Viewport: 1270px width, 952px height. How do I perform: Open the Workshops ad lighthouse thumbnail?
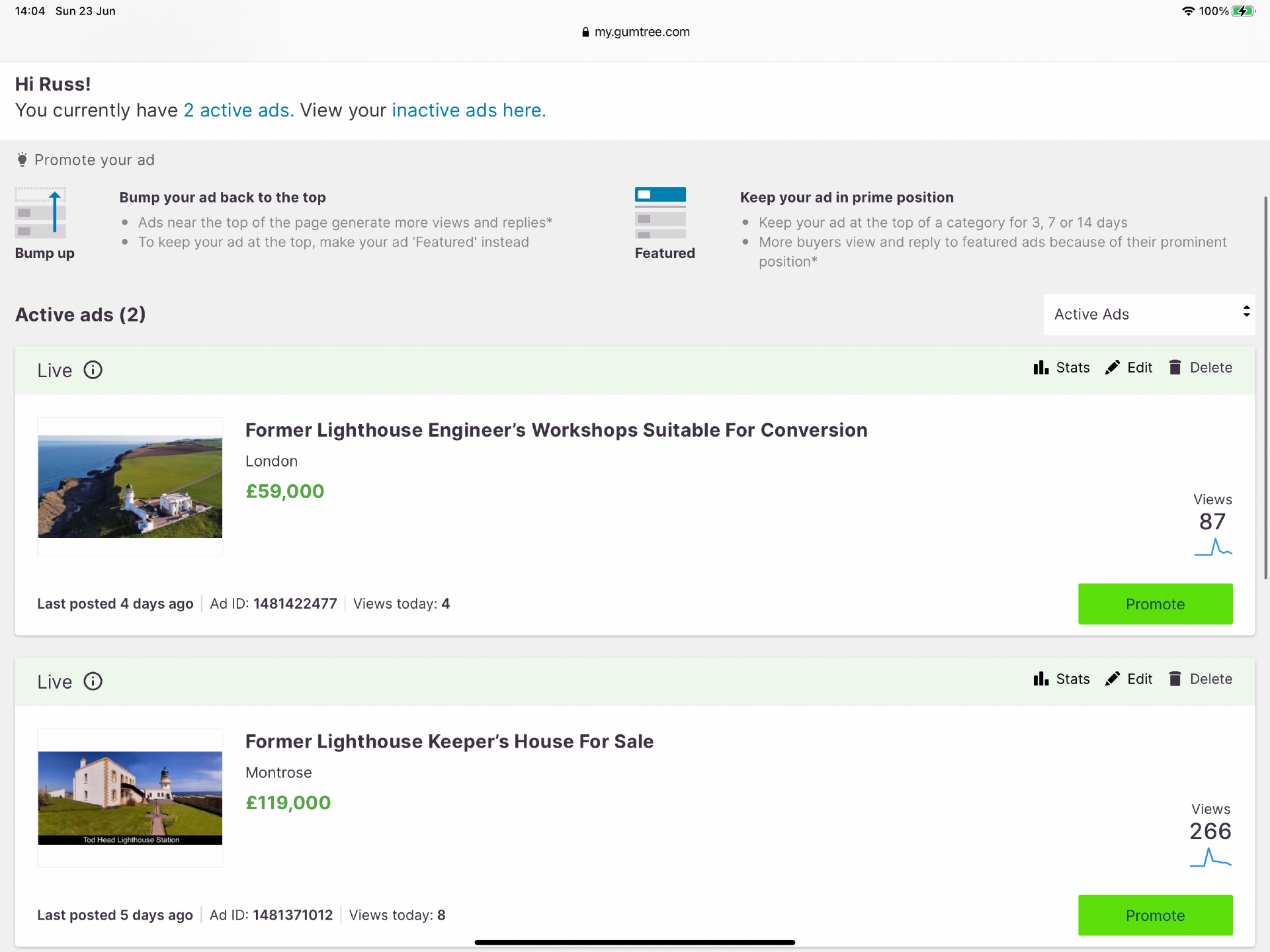click(130, 486)
